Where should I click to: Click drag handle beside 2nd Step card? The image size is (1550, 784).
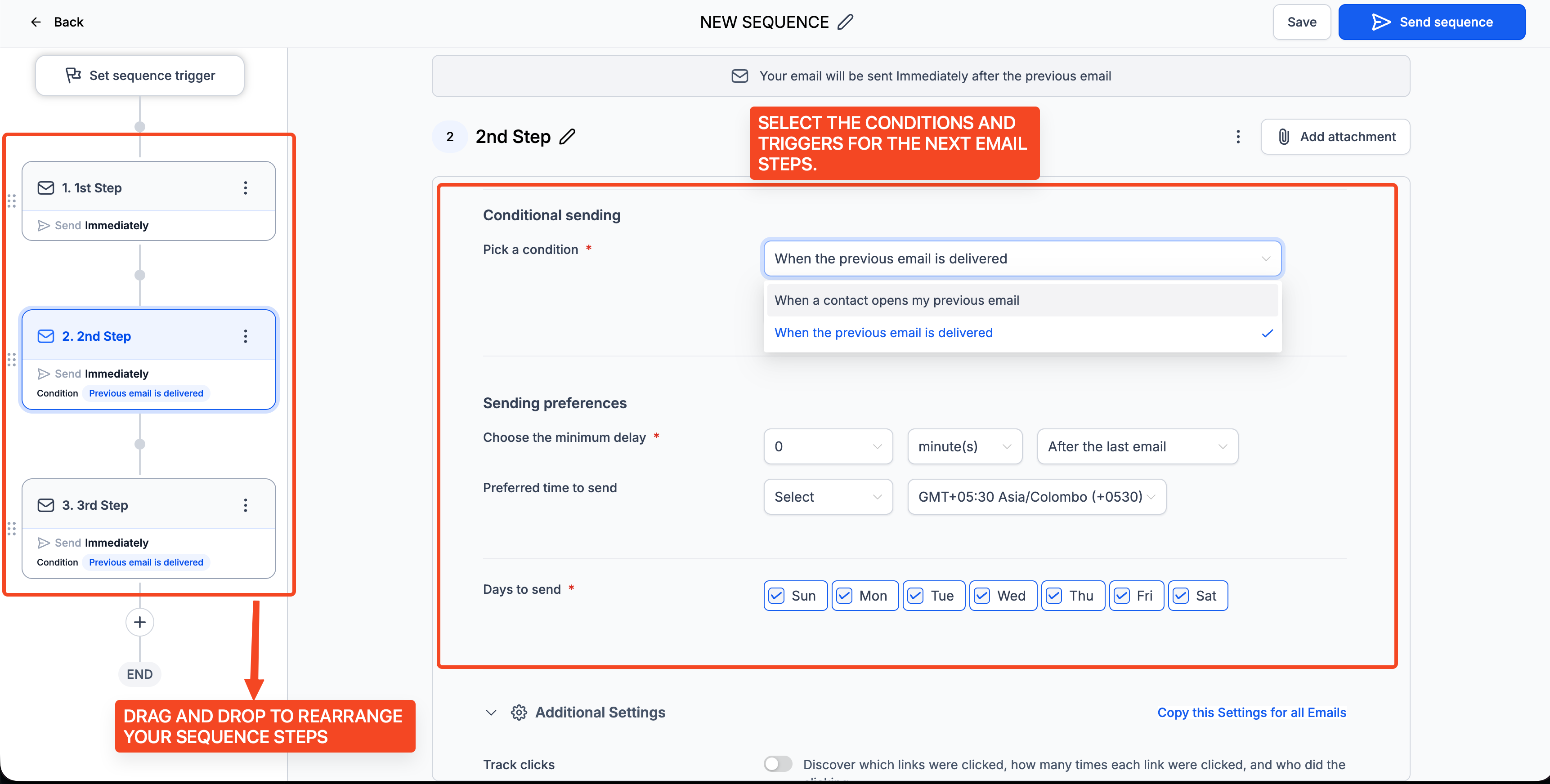(x=11, y=360)
